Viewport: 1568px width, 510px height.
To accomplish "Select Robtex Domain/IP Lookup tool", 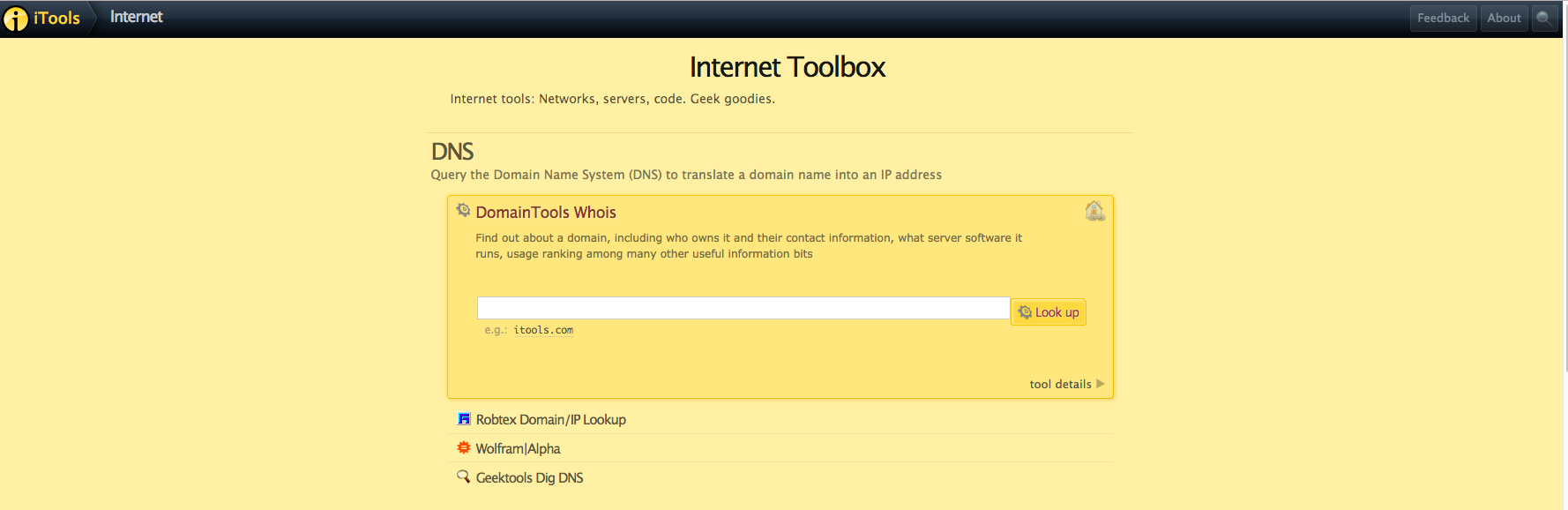I will point(550,420).
